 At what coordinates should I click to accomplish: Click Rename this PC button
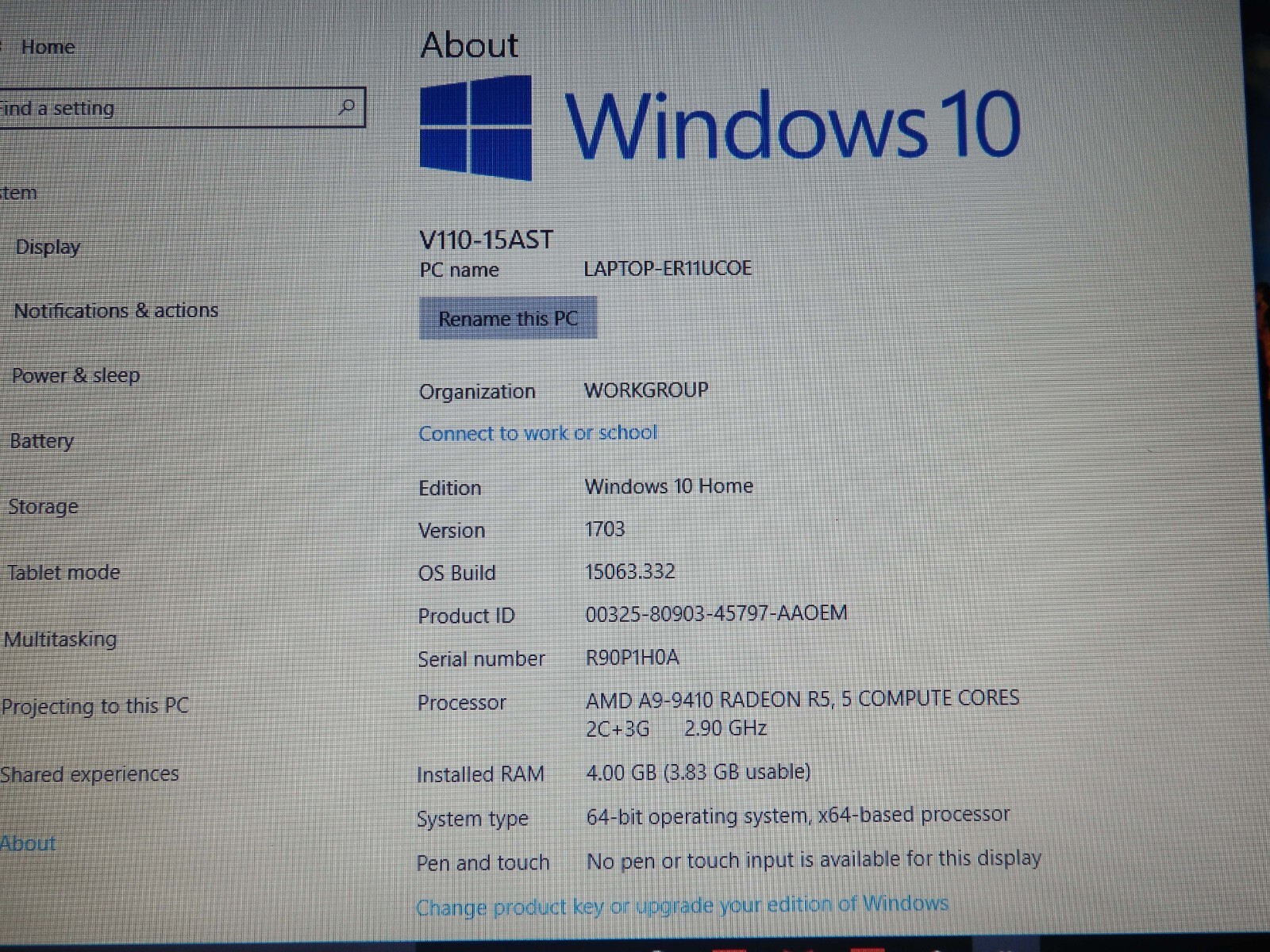(x=508, y=318)
